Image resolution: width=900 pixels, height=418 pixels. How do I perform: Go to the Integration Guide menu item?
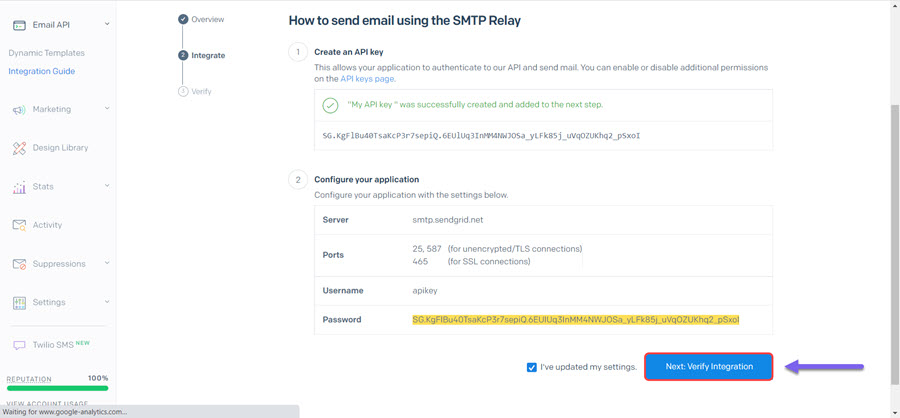pos(41,71)
